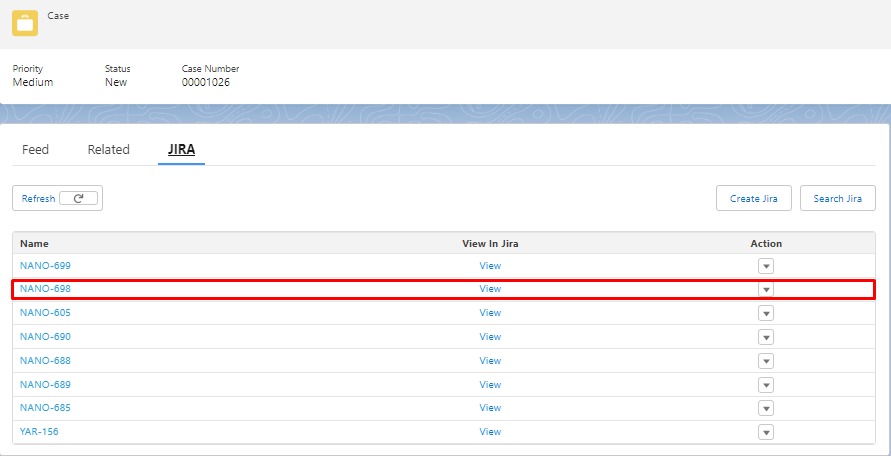Open the NANO-698 issue link
The height and width of the screenshot is (456, 891).
tap(45, 289)
